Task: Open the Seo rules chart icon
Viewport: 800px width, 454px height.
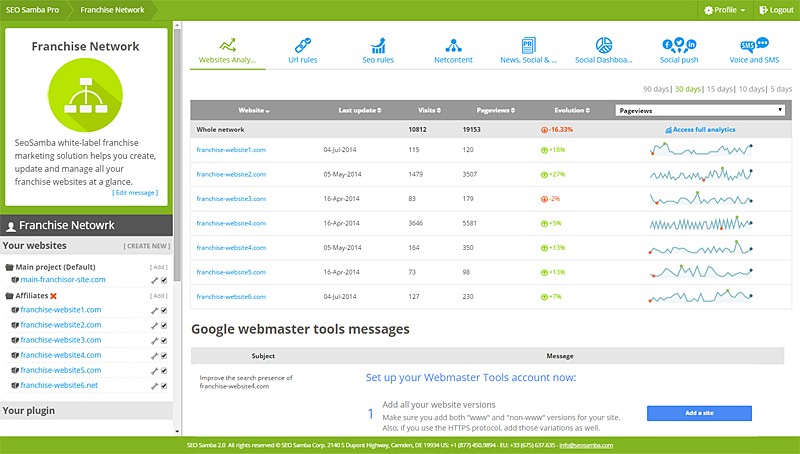Action: click(378, 45)
